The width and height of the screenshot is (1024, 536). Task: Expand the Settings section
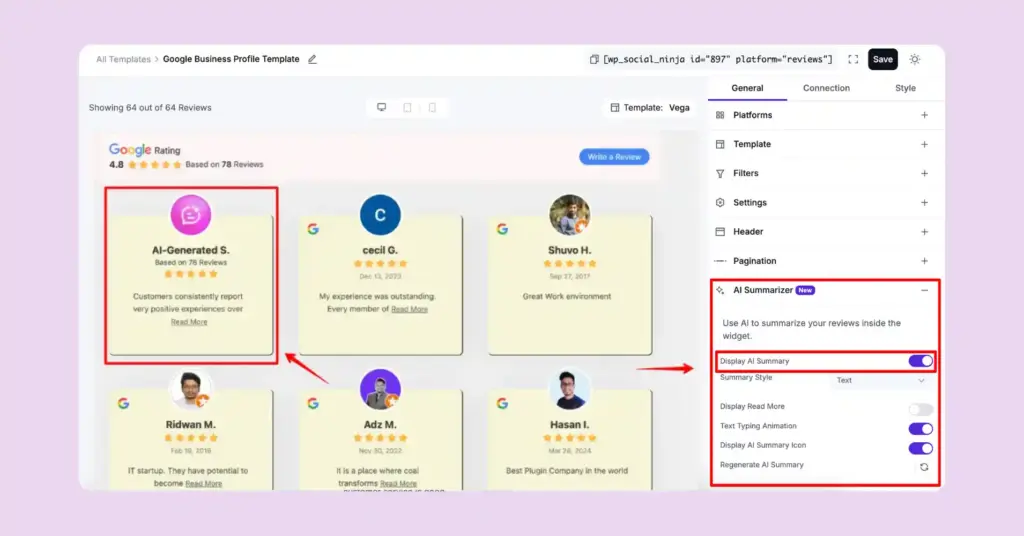924,202
